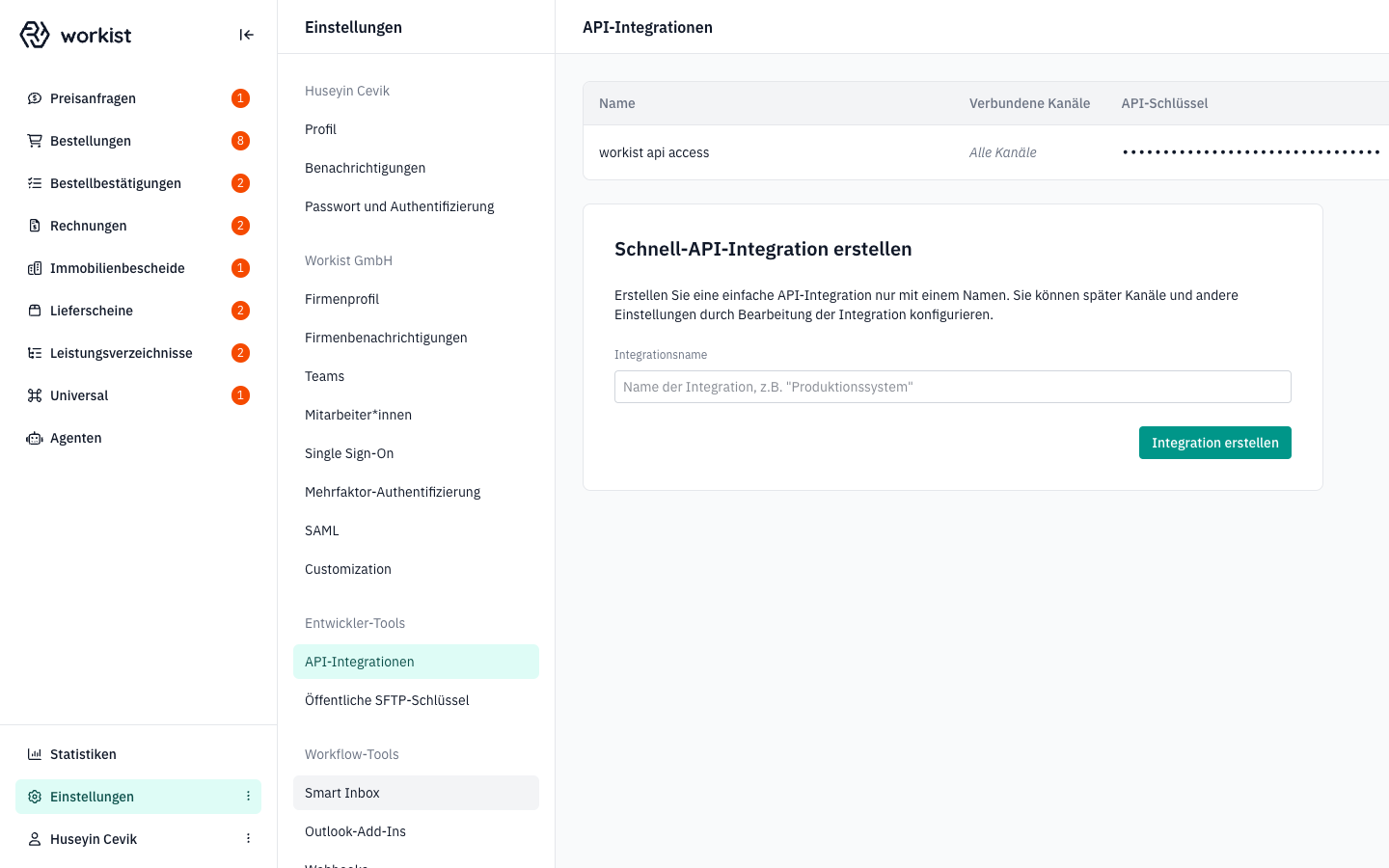Click the Universal command icon
The width and height of the screenshot is (1389, 868).
tap(35, 395)
